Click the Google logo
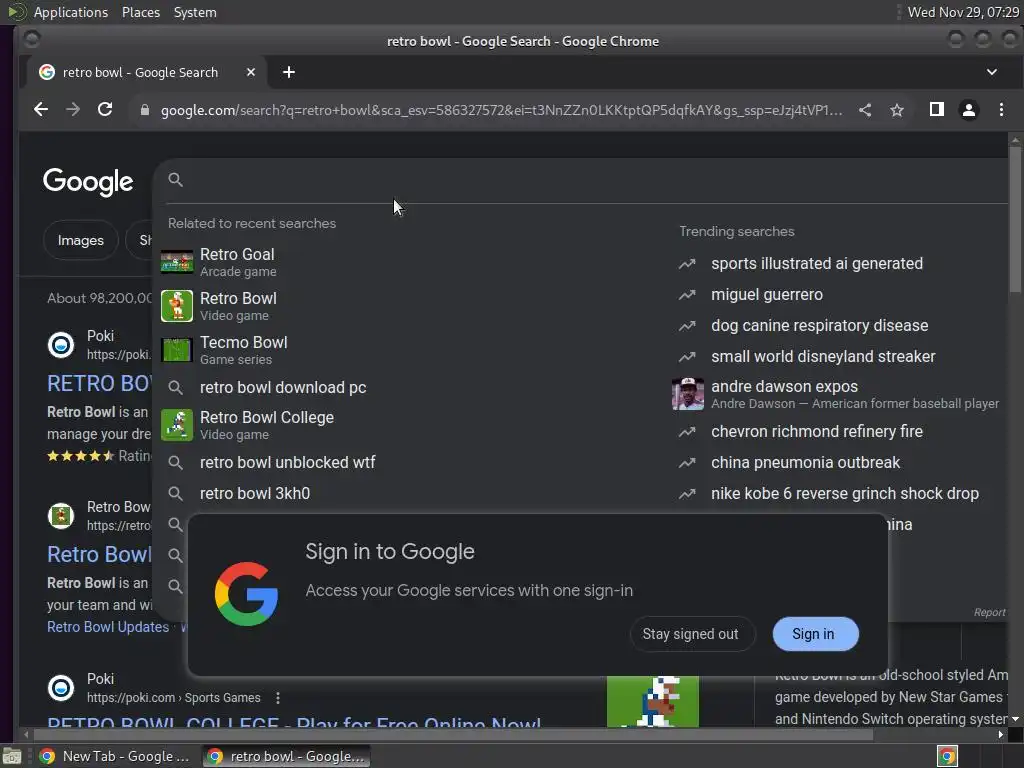Image resolution: width=1024 pixels, height=768 pixels. [x=88, y=182]
